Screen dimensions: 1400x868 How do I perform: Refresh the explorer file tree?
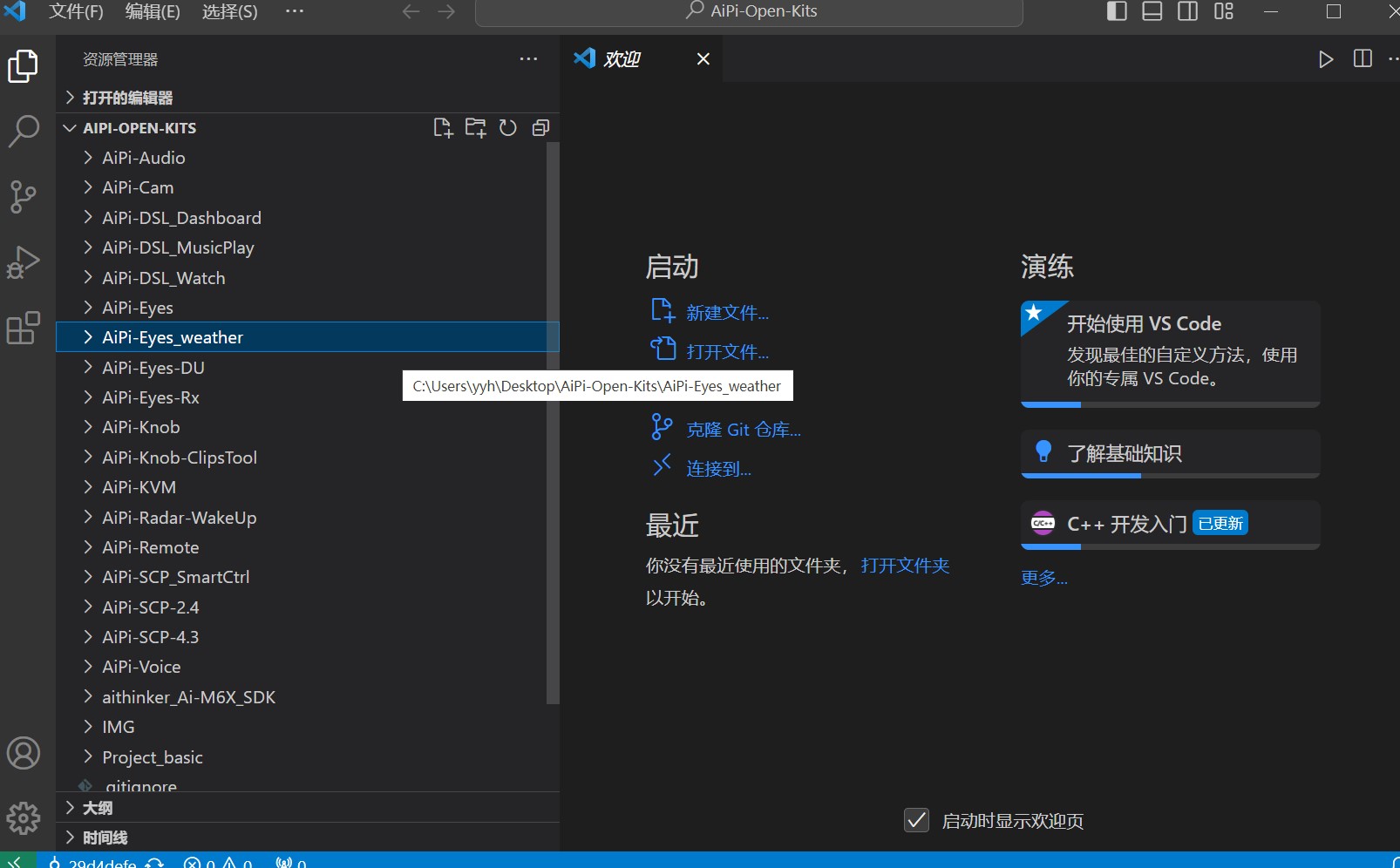coord(507,128)
